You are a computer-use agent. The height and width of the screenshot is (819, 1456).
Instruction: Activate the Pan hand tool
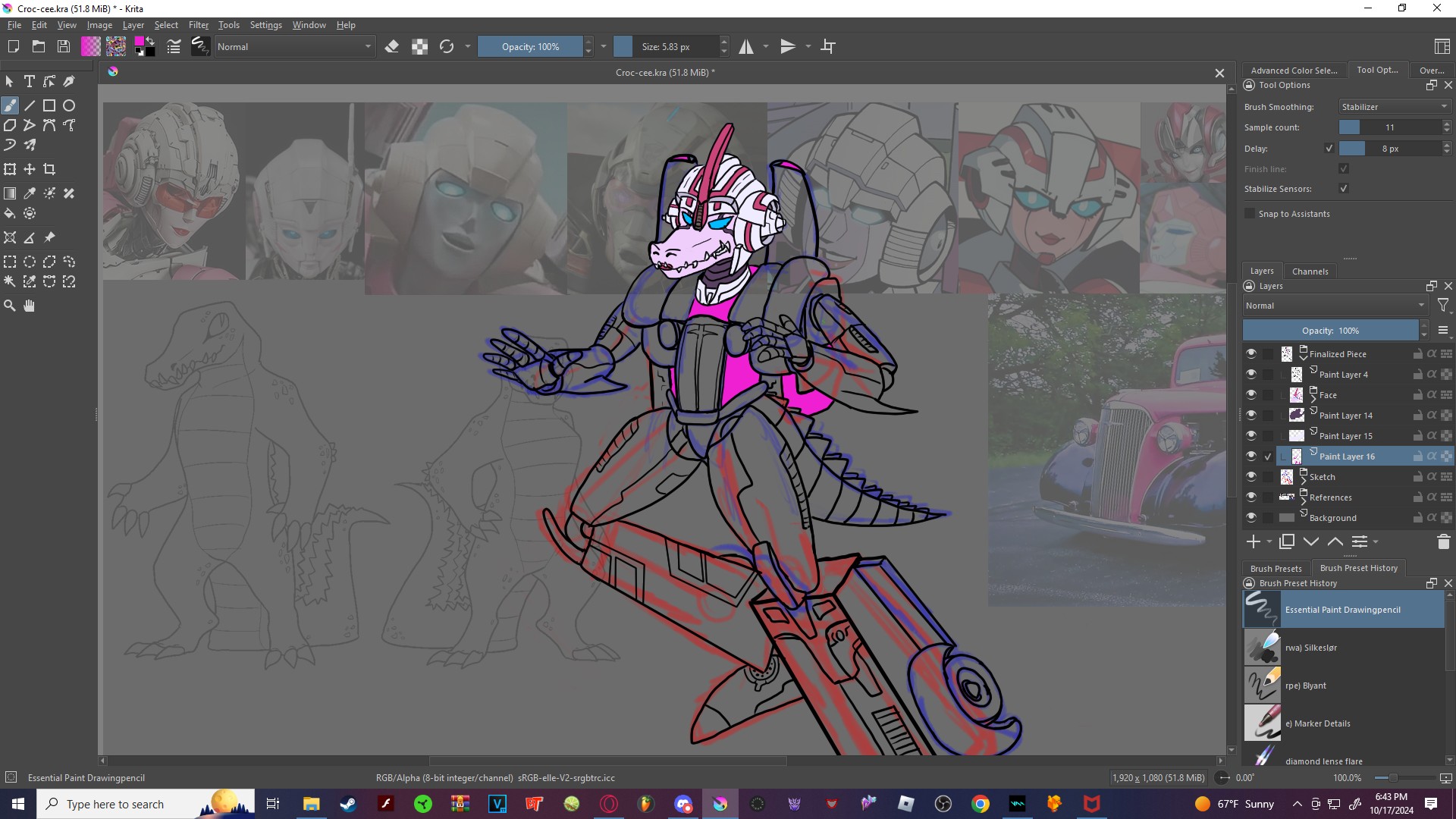[x=30, y=306]
